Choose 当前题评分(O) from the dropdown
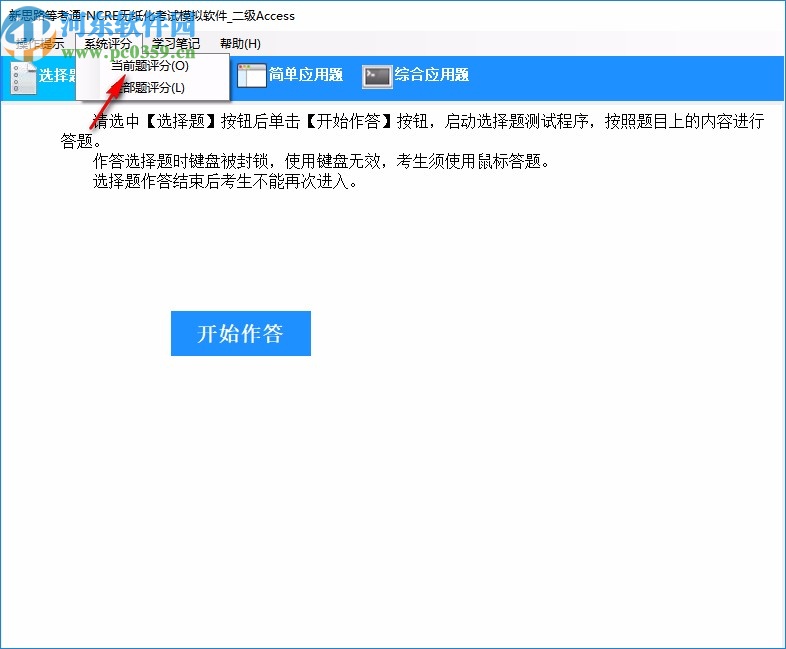This screenshot has height=649, width=786. 149,66
